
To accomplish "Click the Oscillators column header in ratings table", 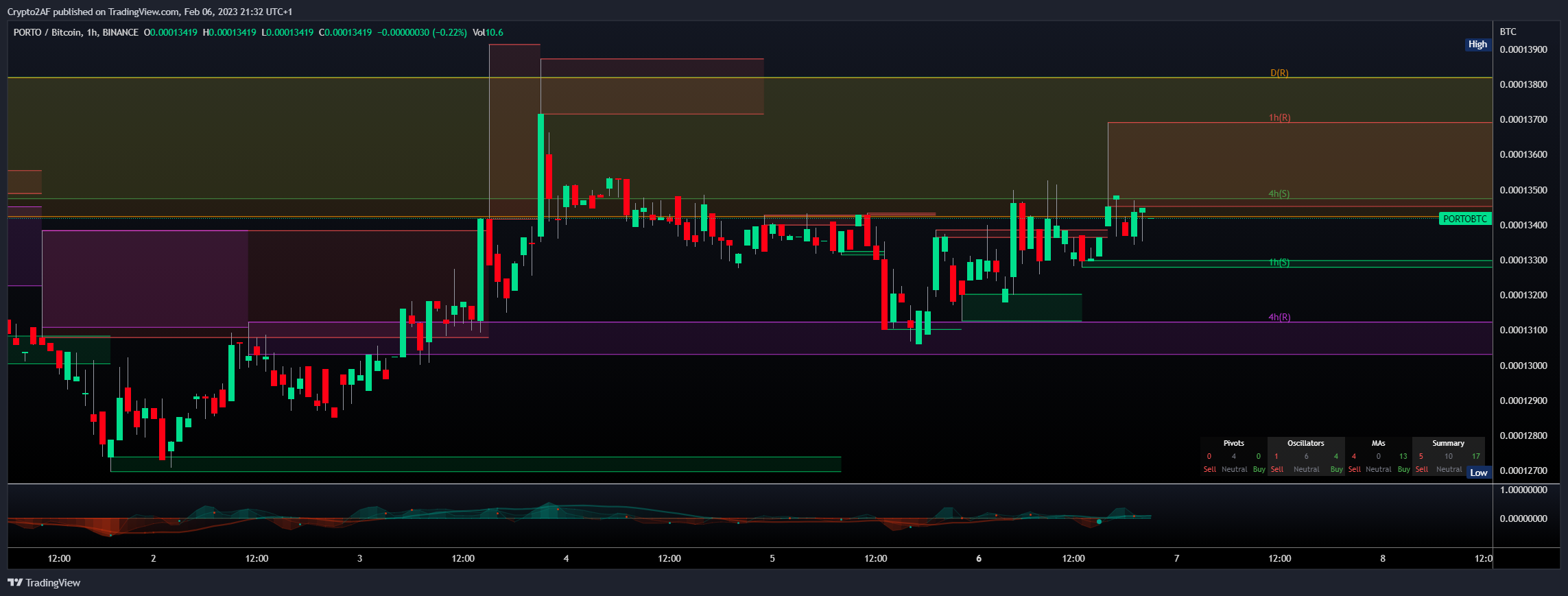I will click(1305, 443).
